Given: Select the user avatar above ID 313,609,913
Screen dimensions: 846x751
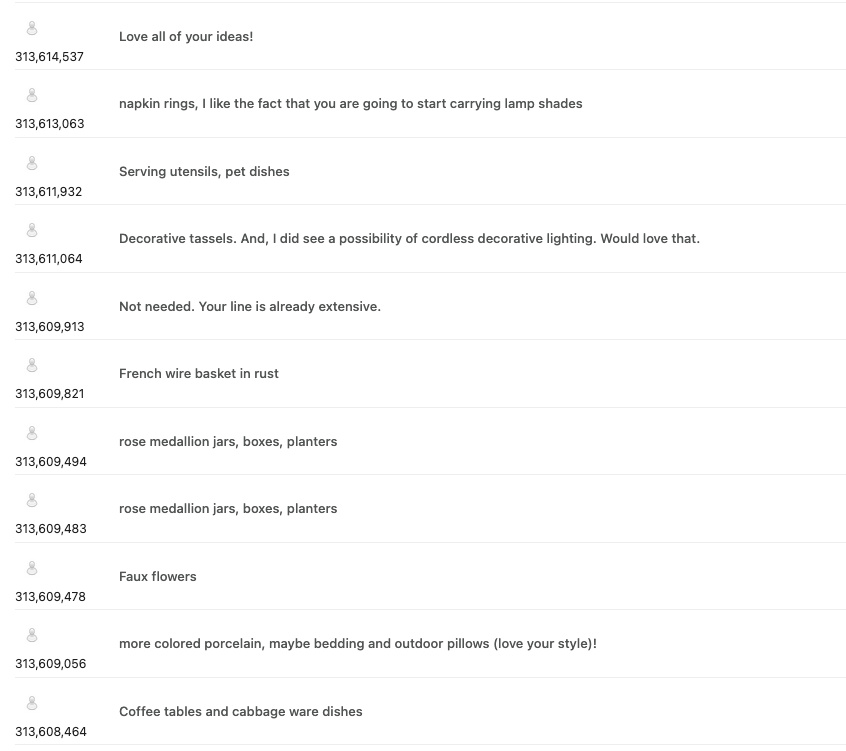Looking at the screenshot, I should pyautogui.click(x=32, y=299).
